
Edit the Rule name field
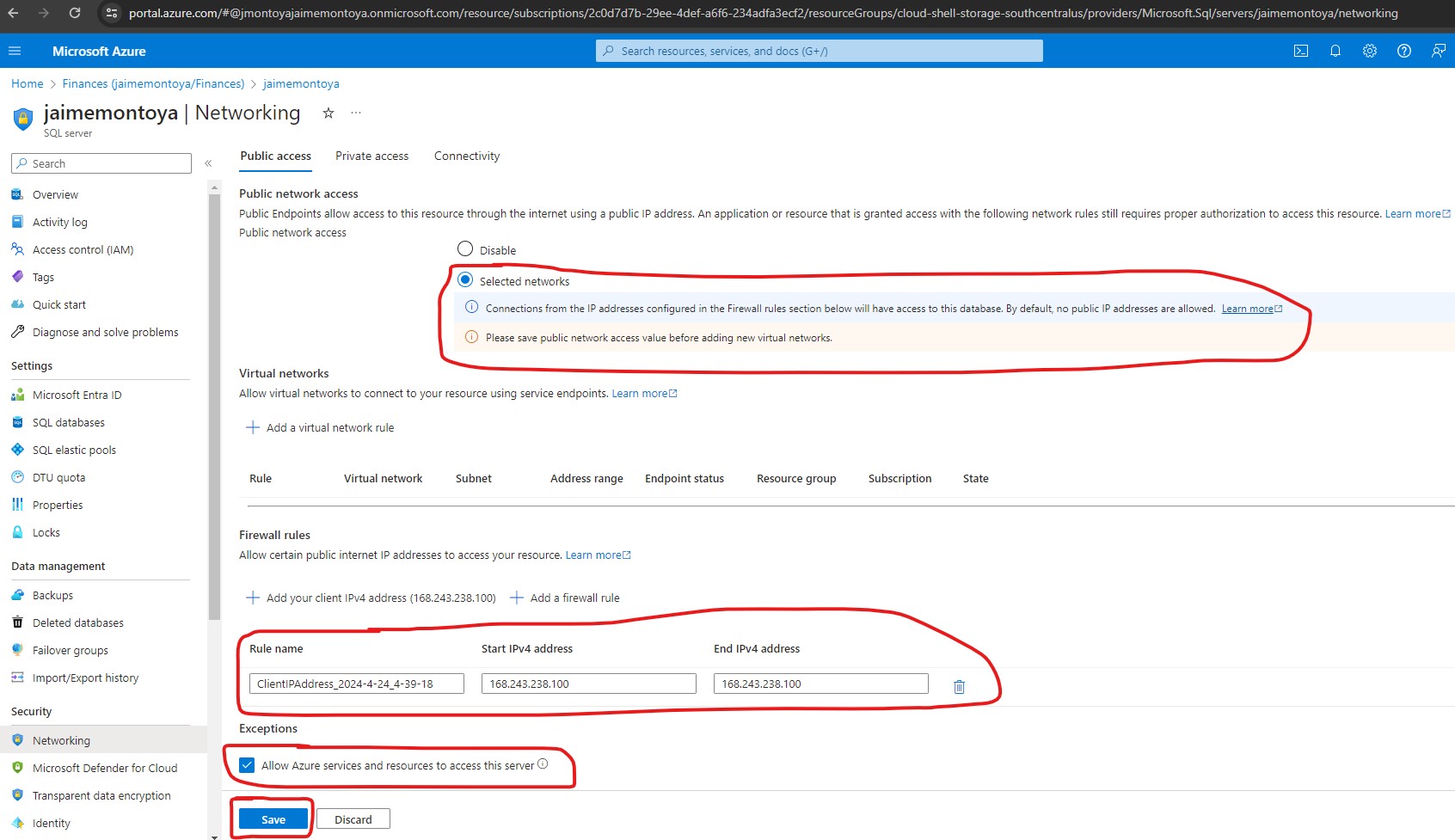pyautogui.click(x=357, y=684)
